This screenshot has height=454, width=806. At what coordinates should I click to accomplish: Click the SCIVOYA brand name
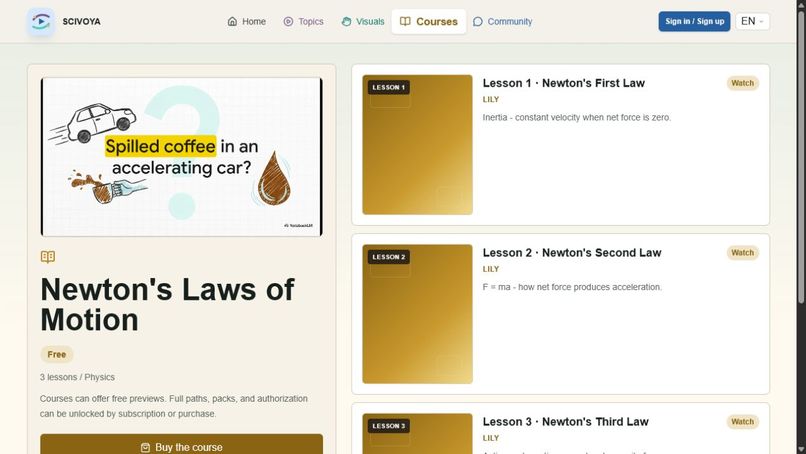pyautogui.click(x=81, y=22)
